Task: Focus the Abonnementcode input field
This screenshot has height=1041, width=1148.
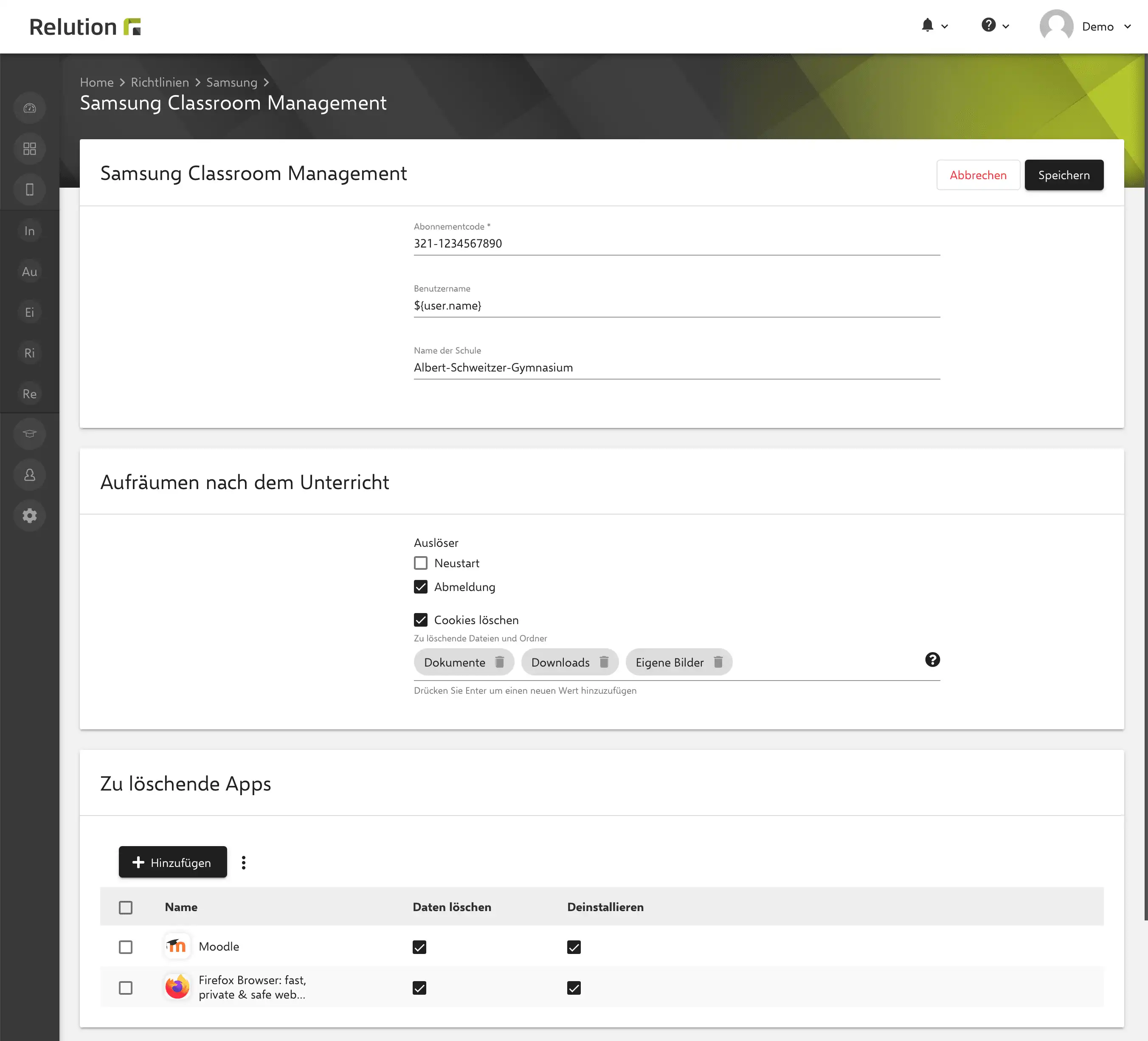Action: point(676,244)
